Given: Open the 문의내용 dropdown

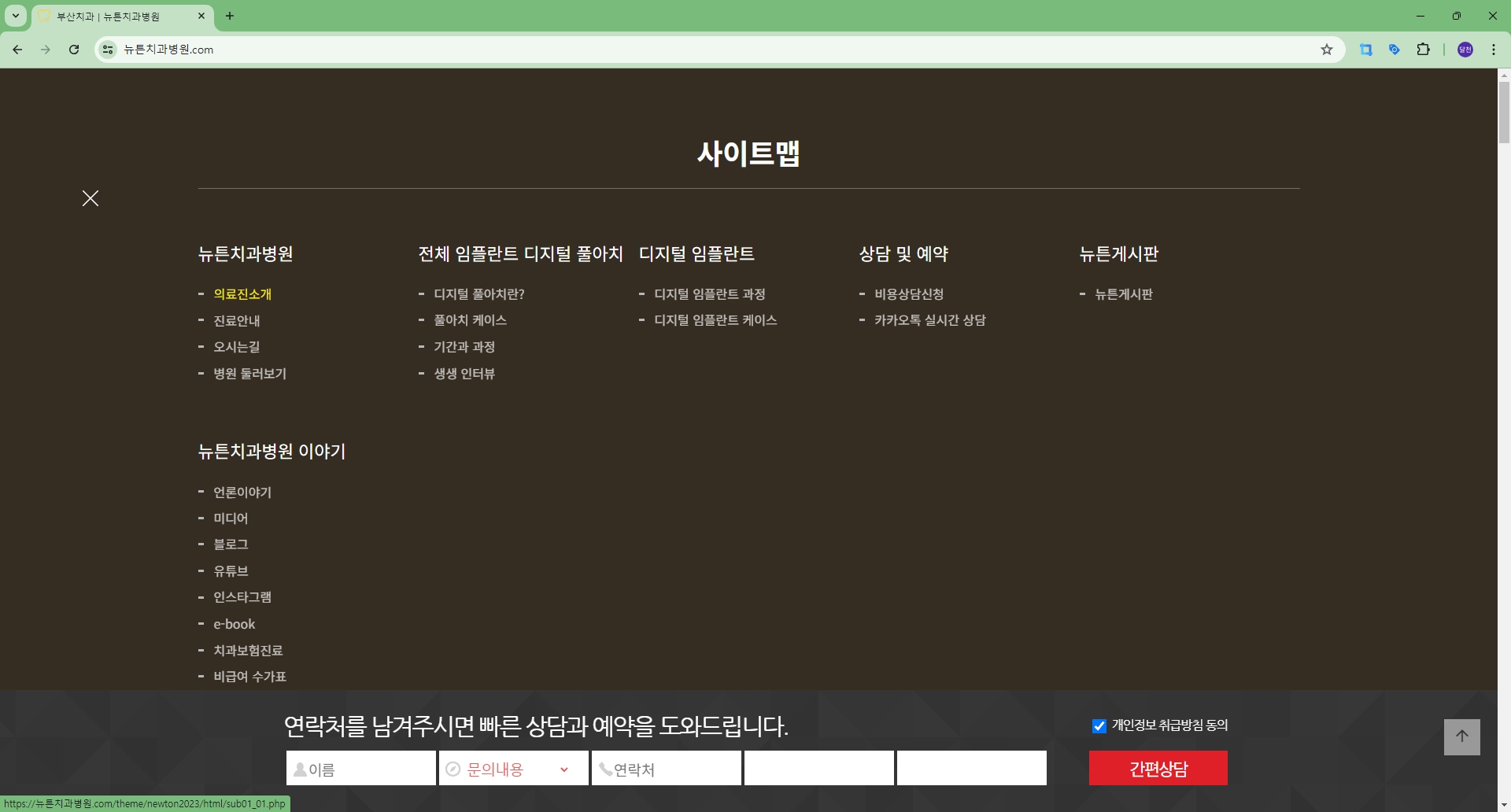Looking at the screenshot, I should click(512, 769).
